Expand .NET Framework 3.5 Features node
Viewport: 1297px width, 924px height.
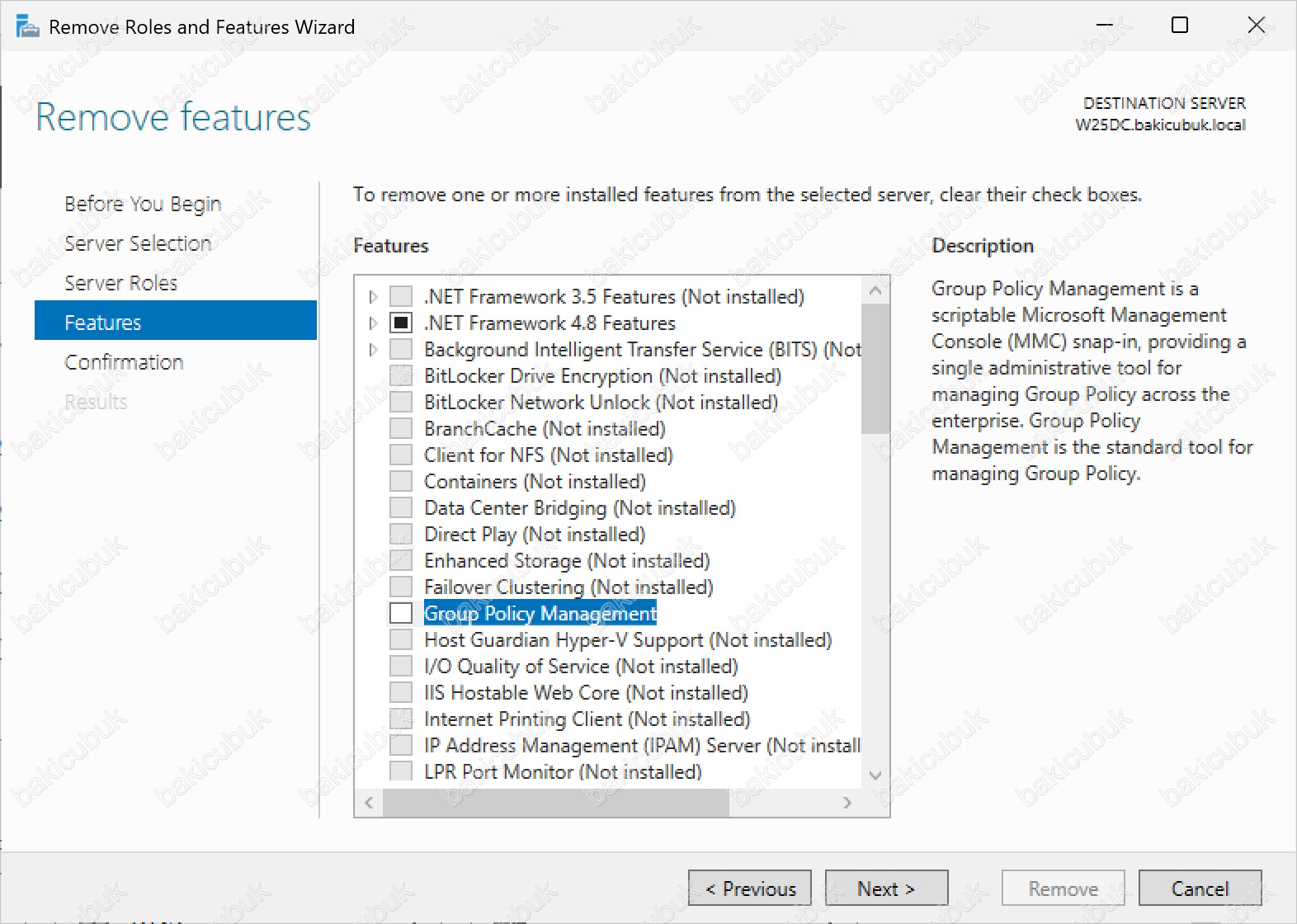[x=373, y=297]
